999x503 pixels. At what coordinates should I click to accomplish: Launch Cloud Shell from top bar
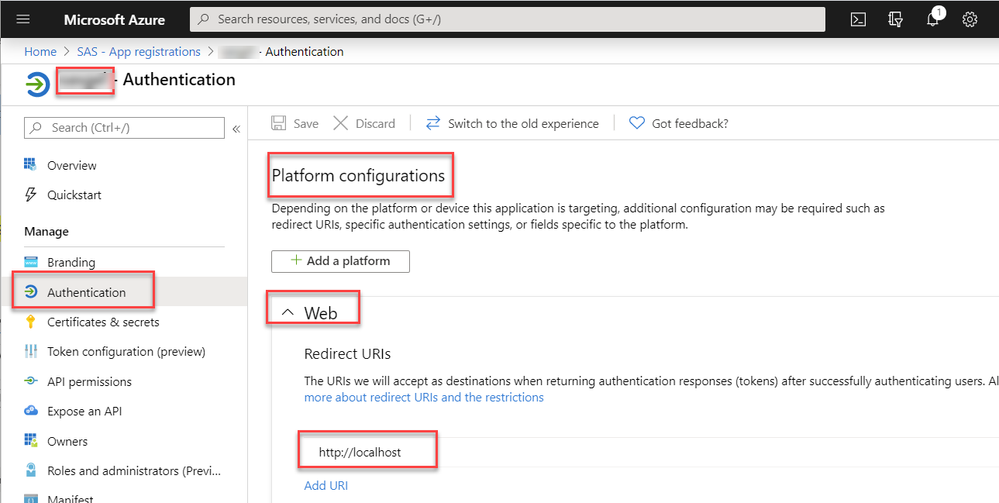[858, 19]
